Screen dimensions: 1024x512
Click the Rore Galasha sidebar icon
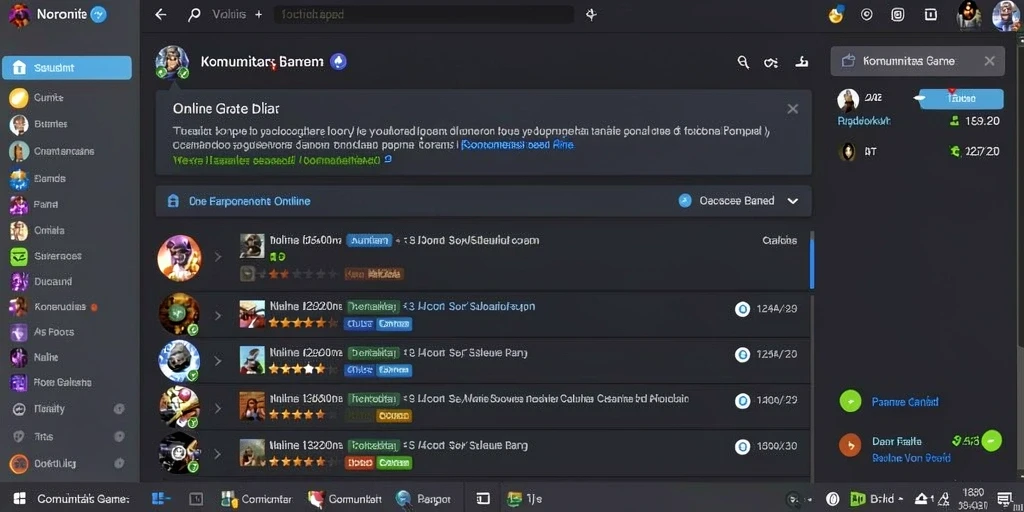pos(18,383)
